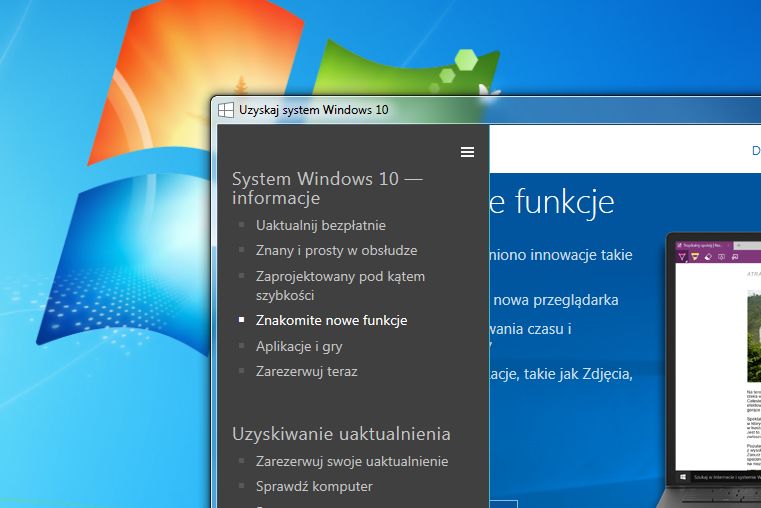Go to 'Zaprojektowany pod kątem szybkości'

340,286
